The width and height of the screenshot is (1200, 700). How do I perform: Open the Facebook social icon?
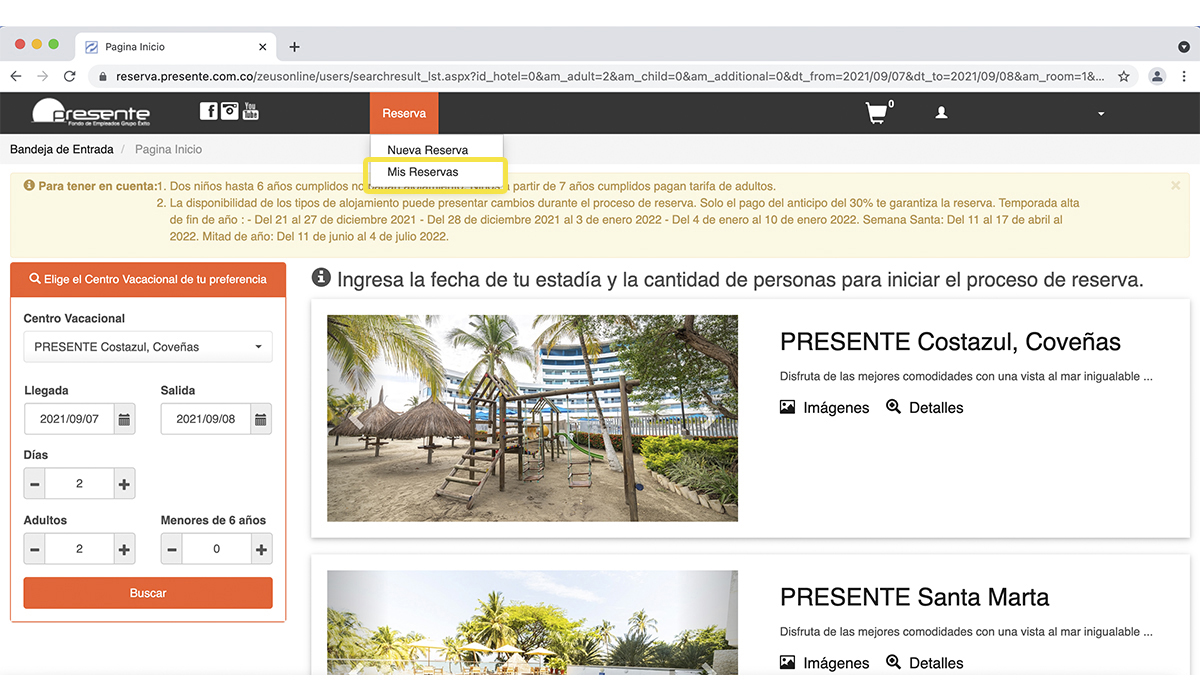coord(208,111)
